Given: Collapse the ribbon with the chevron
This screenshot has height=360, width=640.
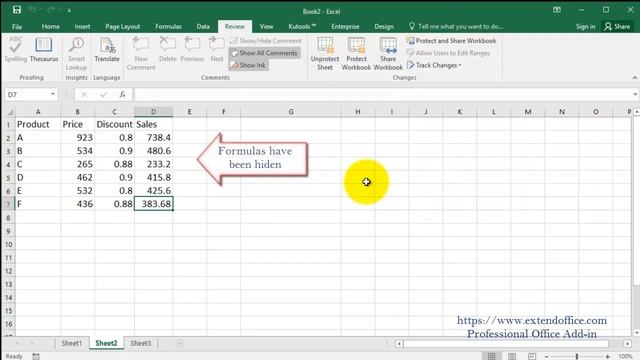Looking at the screenshot, I should pyautogui.click(x=635, y=78).
